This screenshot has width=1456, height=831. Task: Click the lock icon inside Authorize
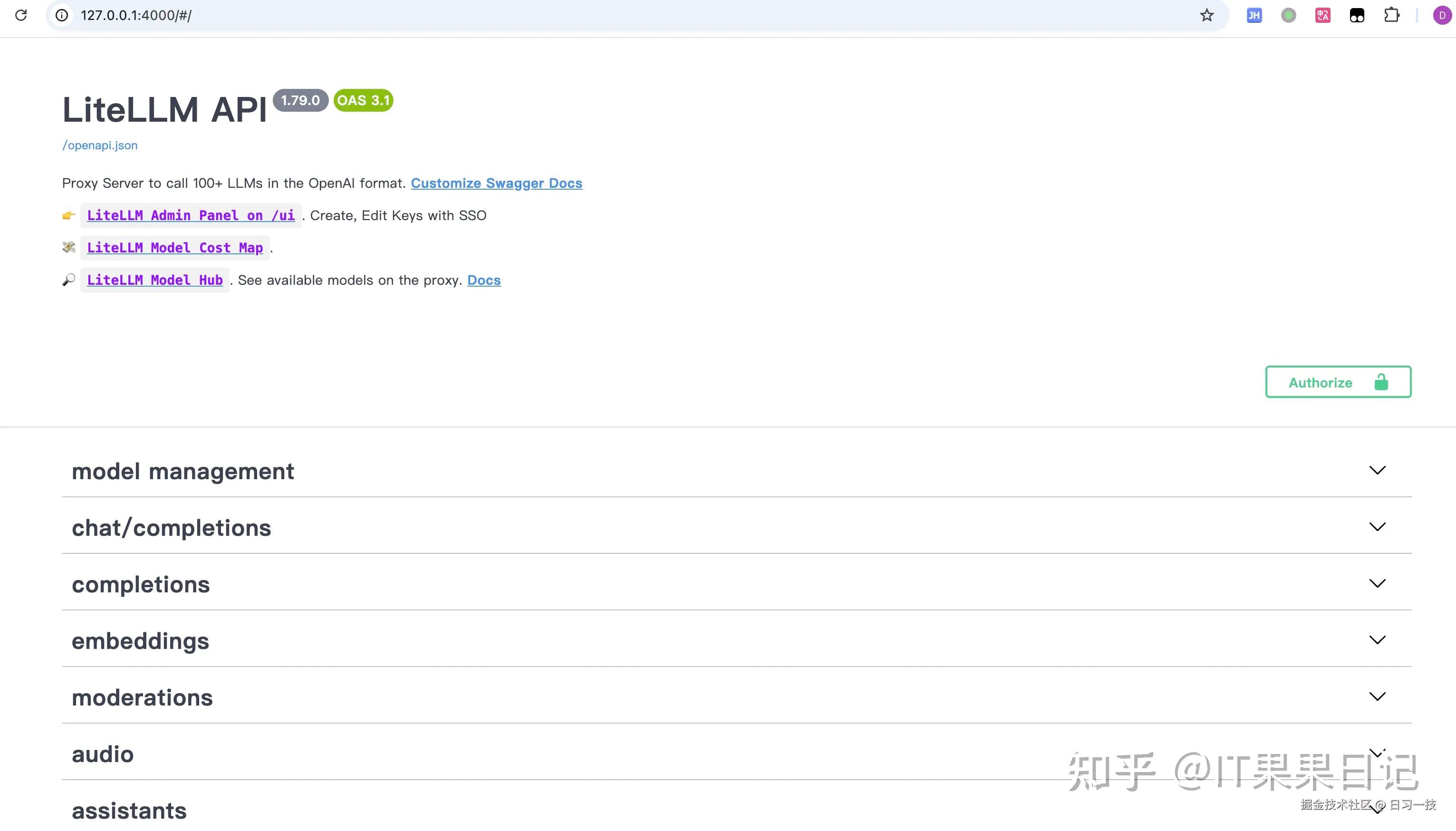[1381, 382]
